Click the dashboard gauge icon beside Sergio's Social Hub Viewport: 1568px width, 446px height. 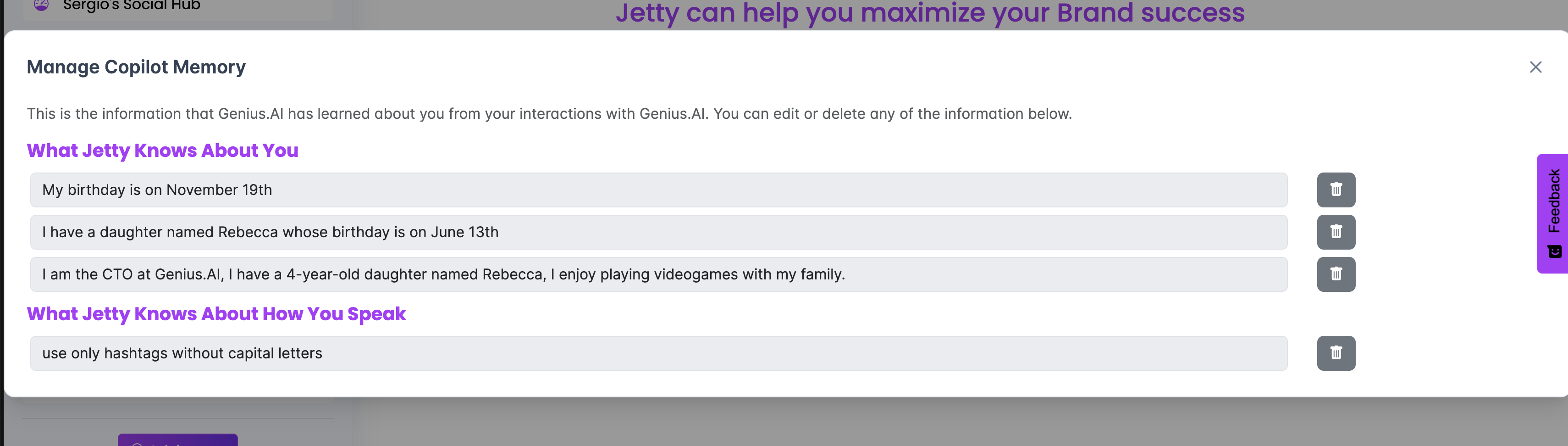tap(41, 5)
